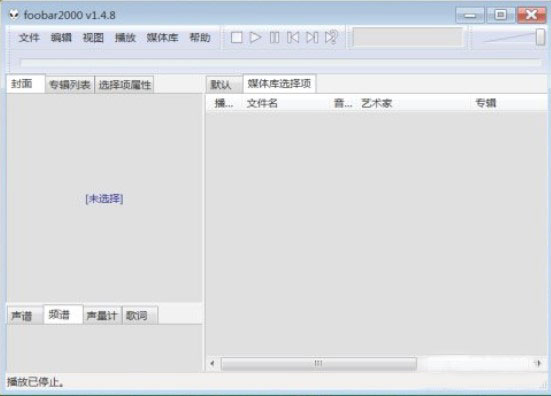Start playback with the Play icon
The width and height of the screenshot is (551, 396).
click(x=255, y=37)
